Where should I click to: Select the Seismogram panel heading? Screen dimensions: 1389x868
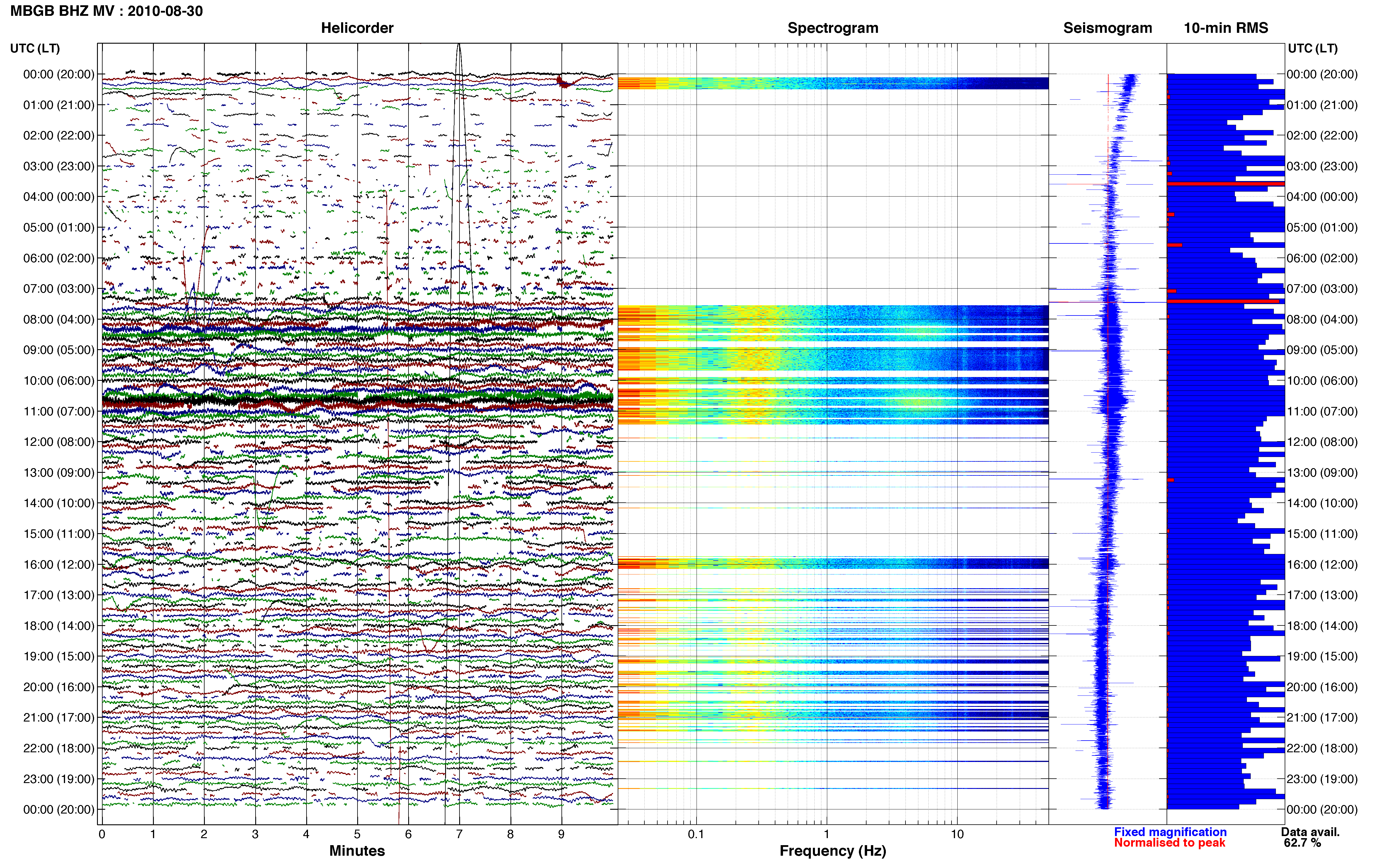(x=1108, y=28)
